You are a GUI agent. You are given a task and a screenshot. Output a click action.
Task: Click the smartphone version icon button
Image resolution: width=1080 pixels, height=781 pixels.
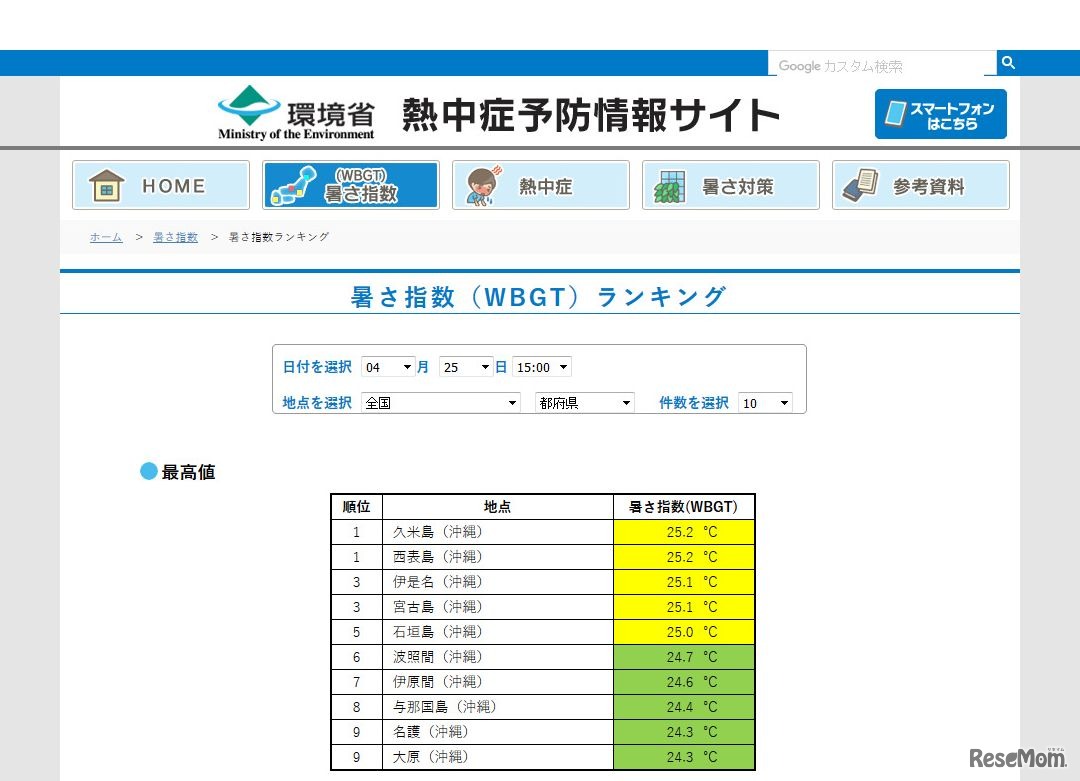point(940,114)
